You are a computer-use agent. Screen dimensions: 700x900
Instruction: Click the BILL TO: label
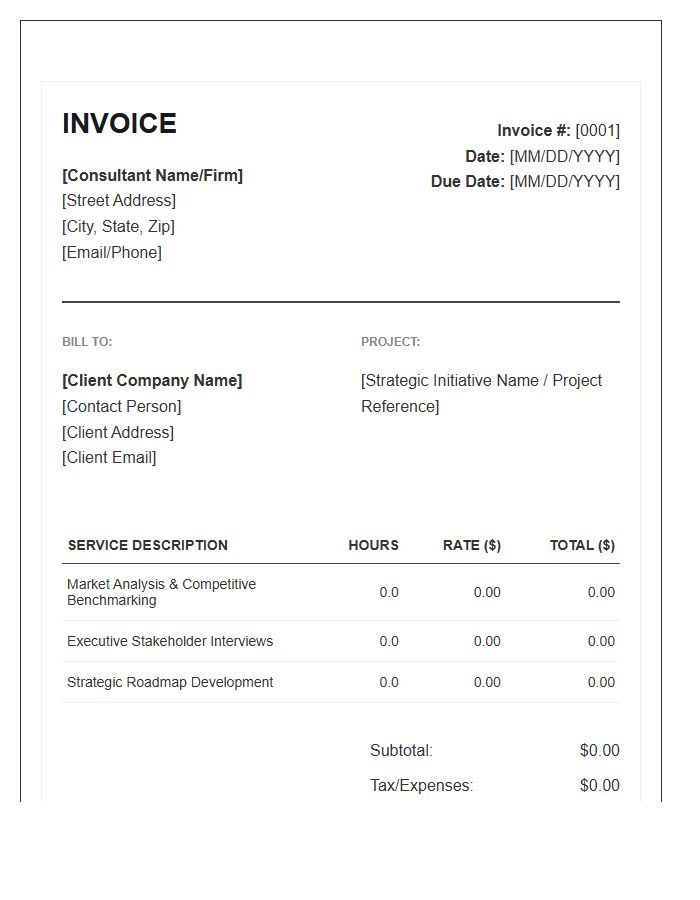pos(87,342)
